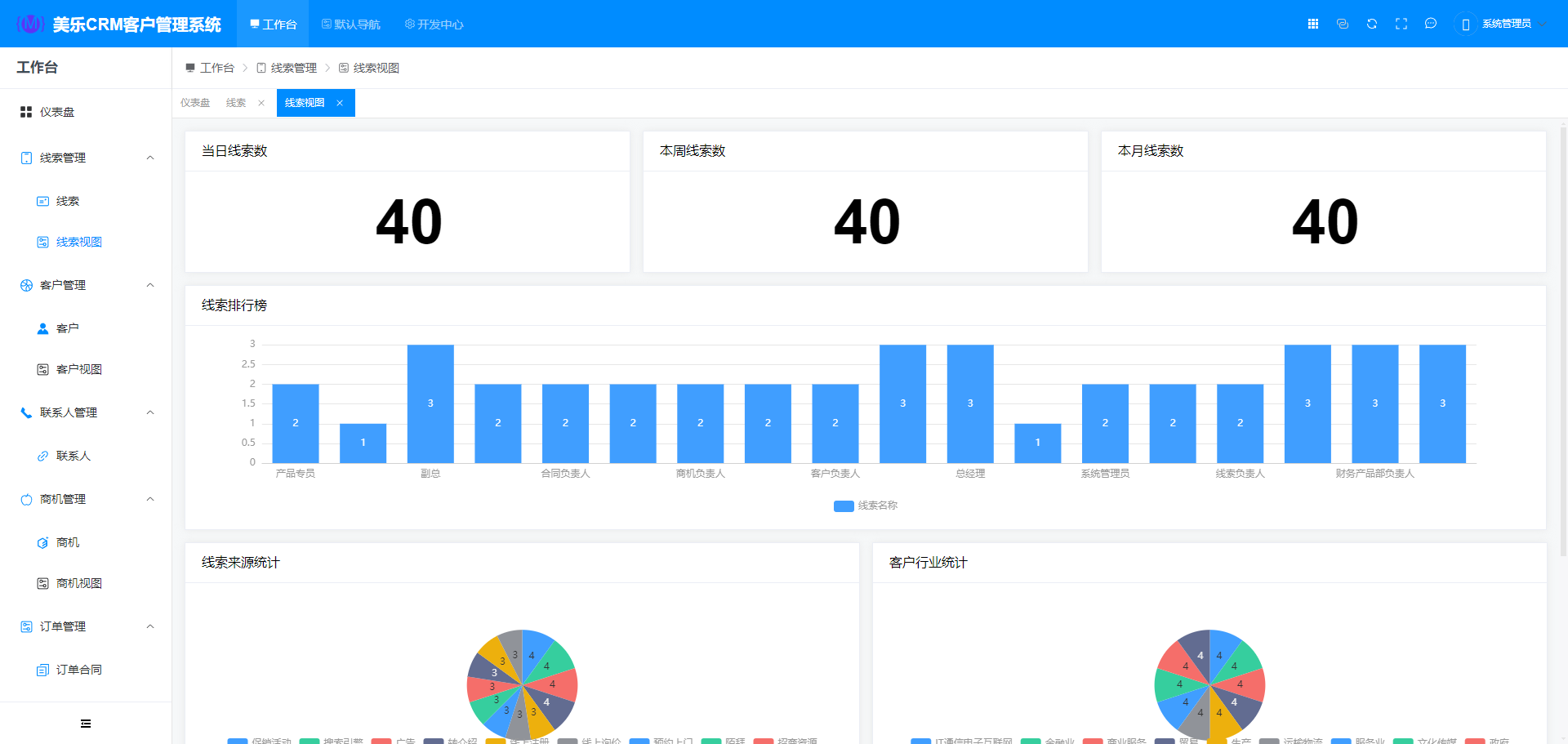
Task: Click the link chain icon in header
Action: [1343, 24]
